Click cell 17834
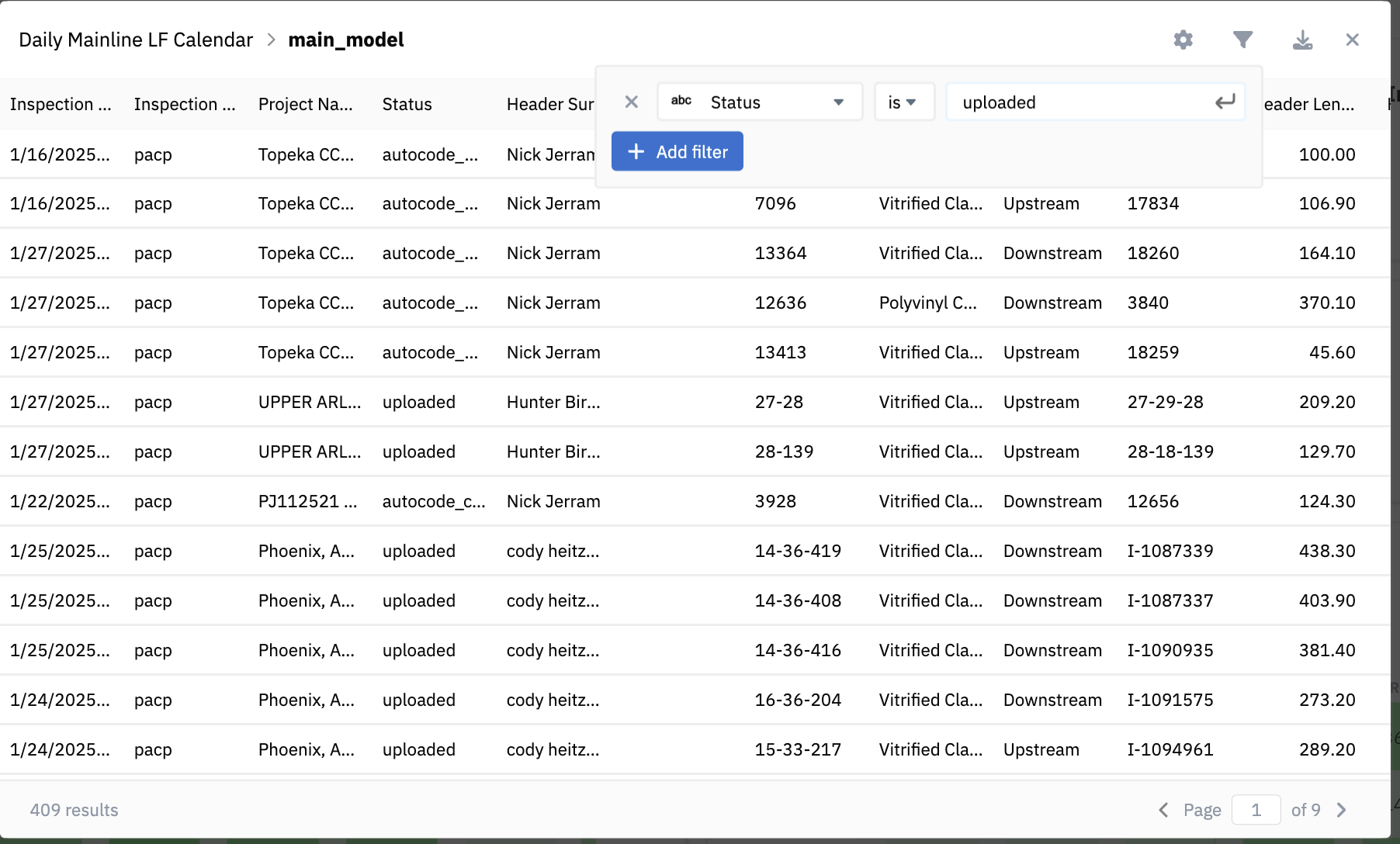 click(1153, 203)
